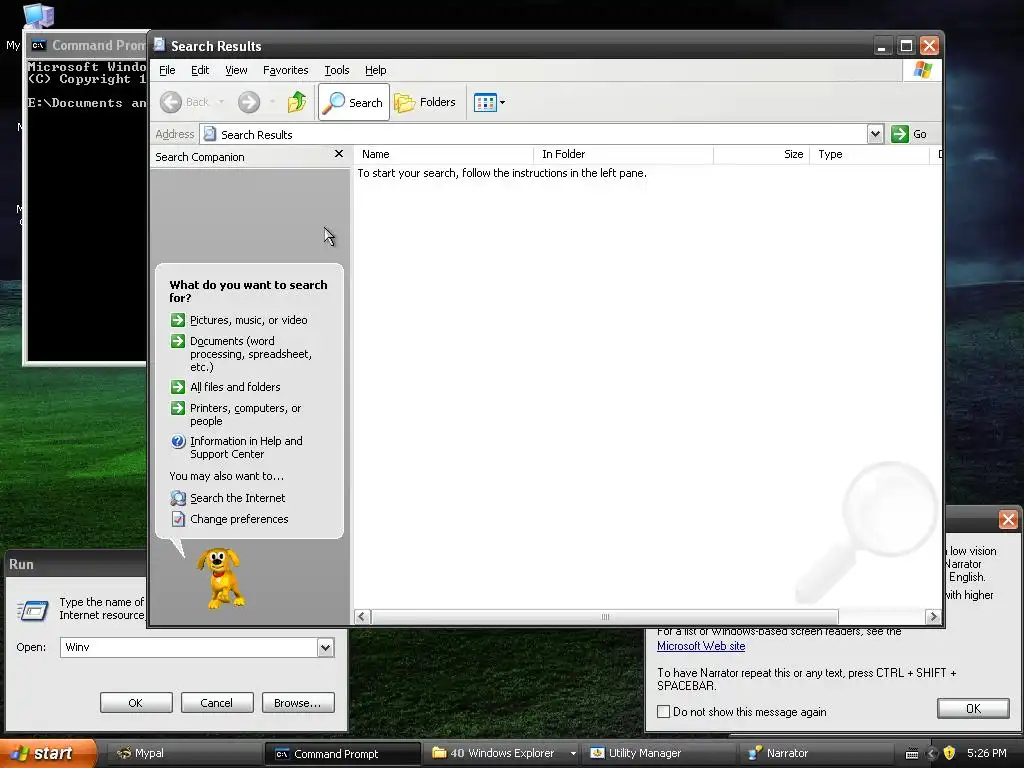Click green arrow beside Pictures, music, or video
The height and width of the screenshot is (768, 1024).
(x=178, y=320)
